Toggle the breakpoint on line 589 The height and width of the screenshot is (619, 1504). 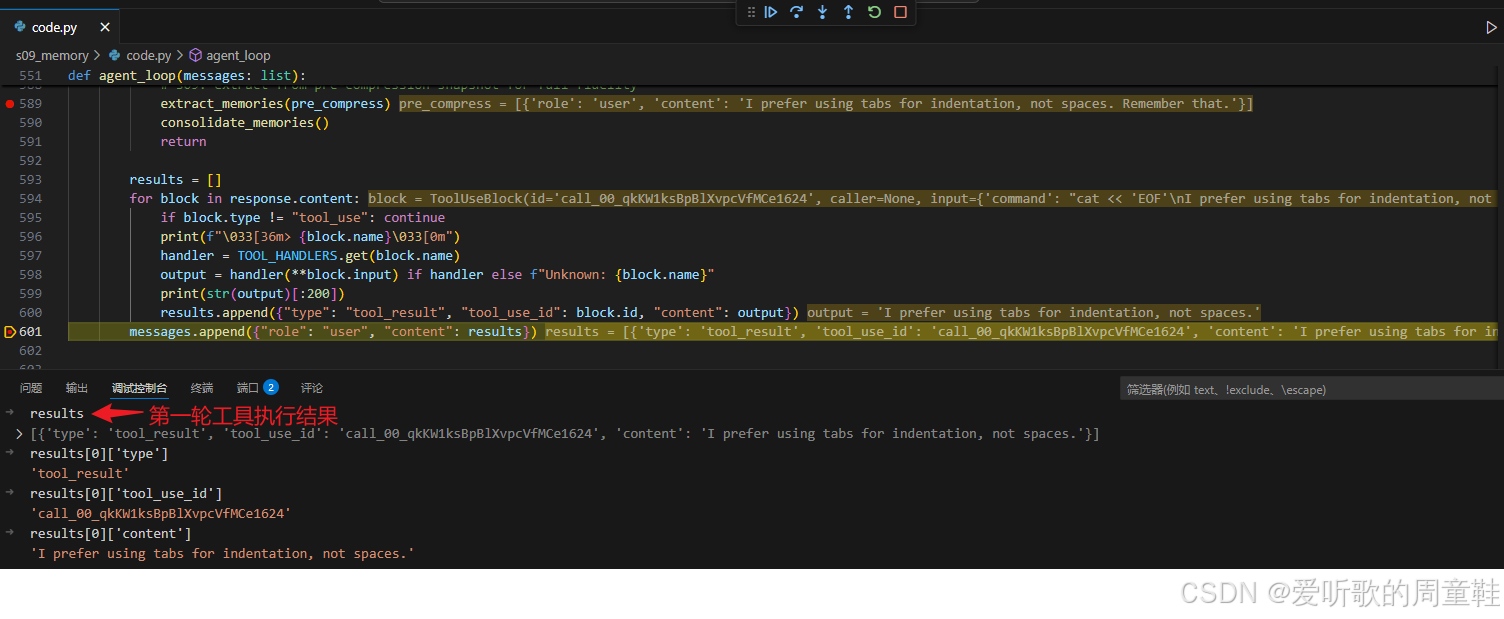click(x=10, y=104)
